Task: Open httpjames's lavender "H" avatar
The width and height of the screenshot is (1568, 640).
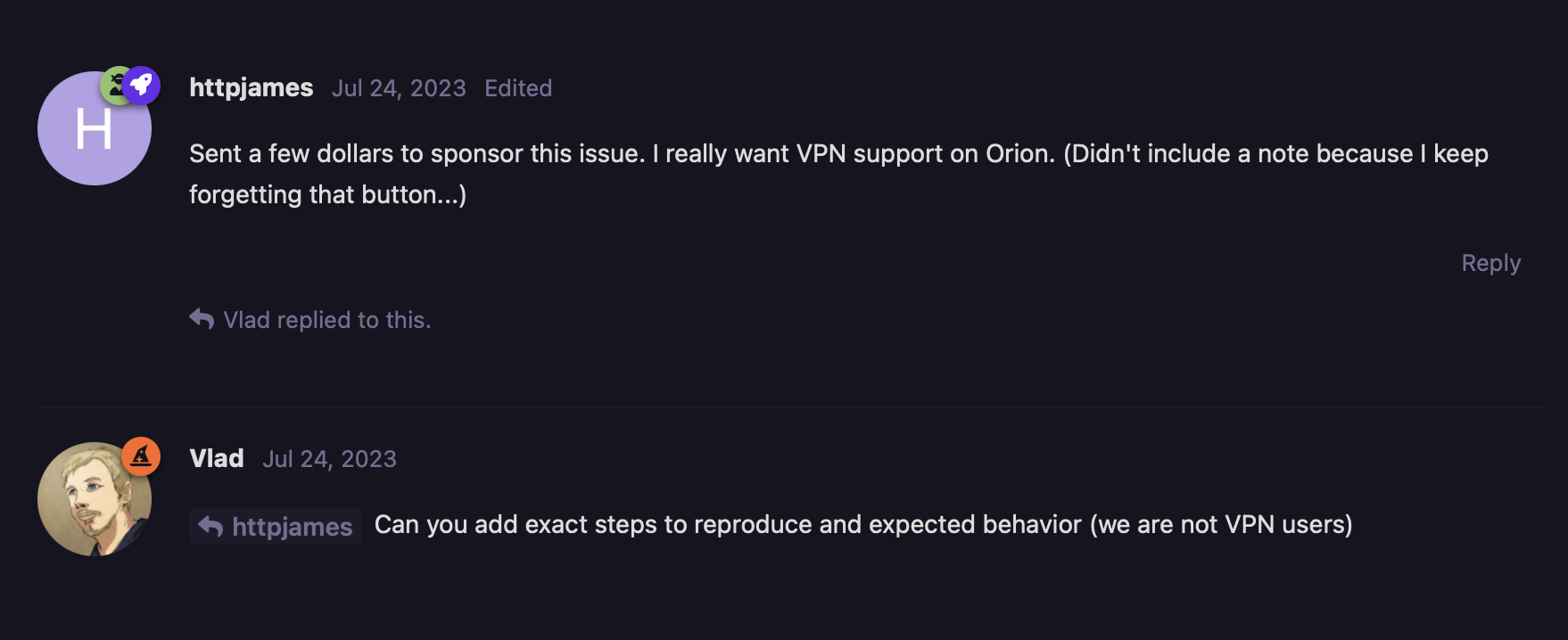Action: point(93,130)
